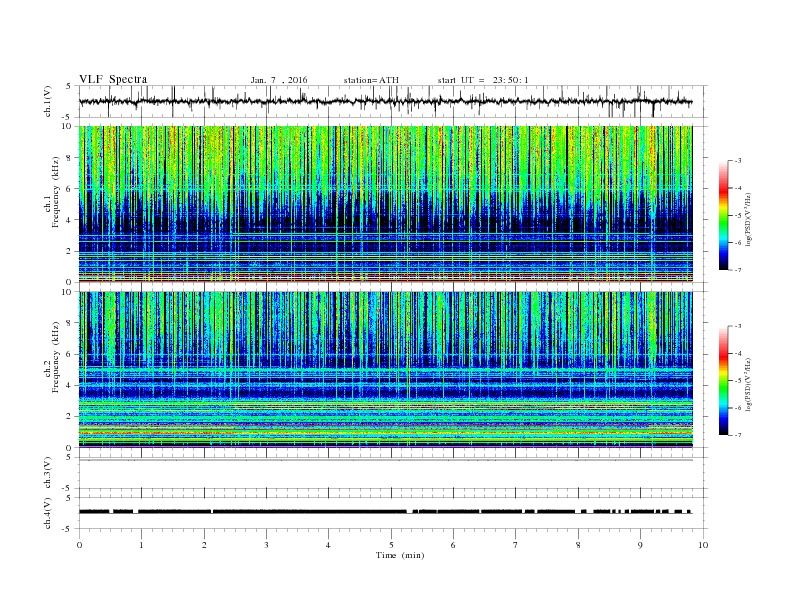
Task: Click the "4" kHz tick on ch.2 frequency axis
Action: (70, 385)
